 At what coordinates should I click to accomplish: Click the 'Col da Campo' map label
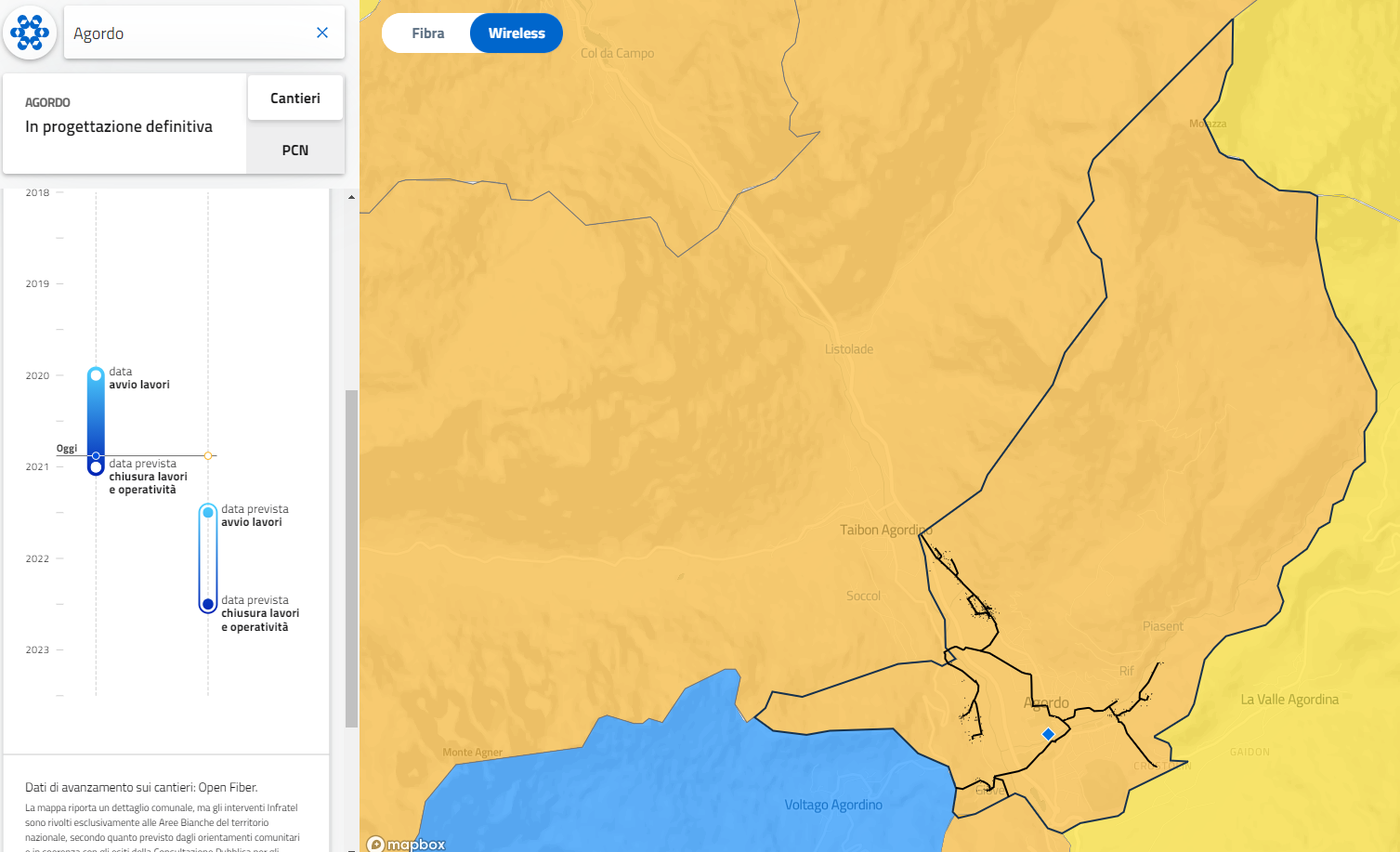click(x=618, y=53)
